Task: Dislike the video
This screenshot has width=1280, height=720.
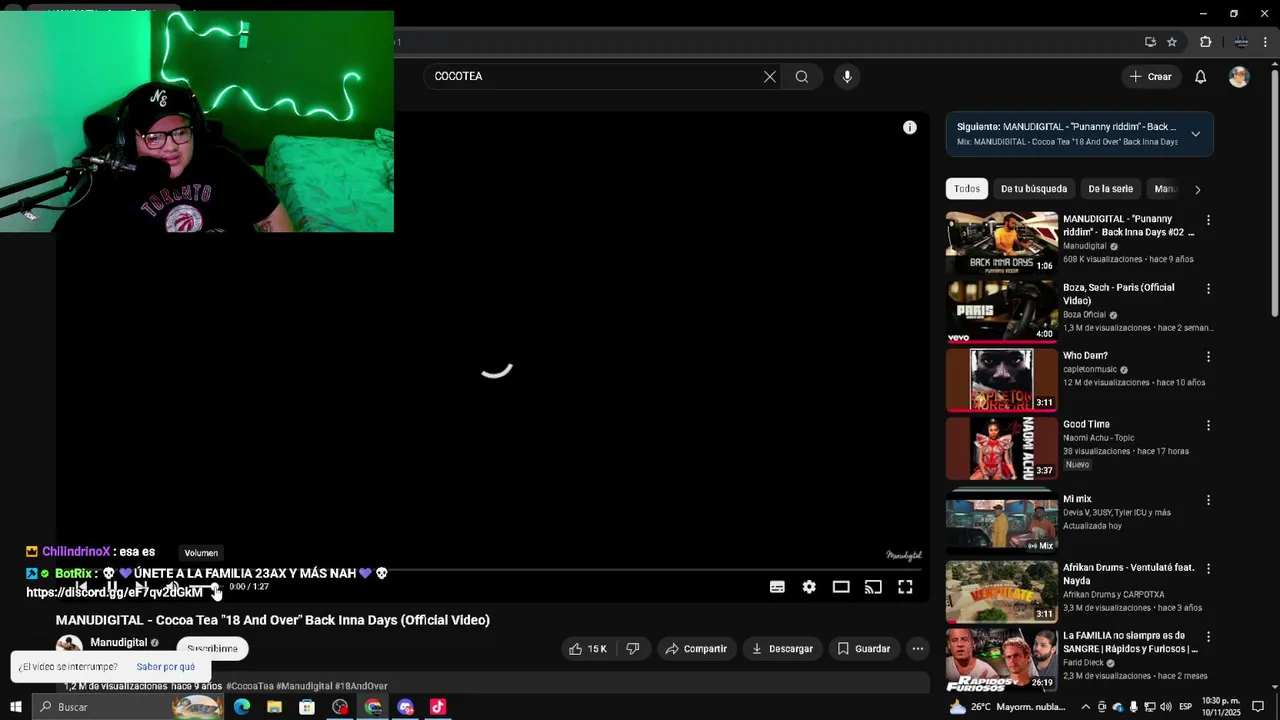Action: [x=633, y=649]
